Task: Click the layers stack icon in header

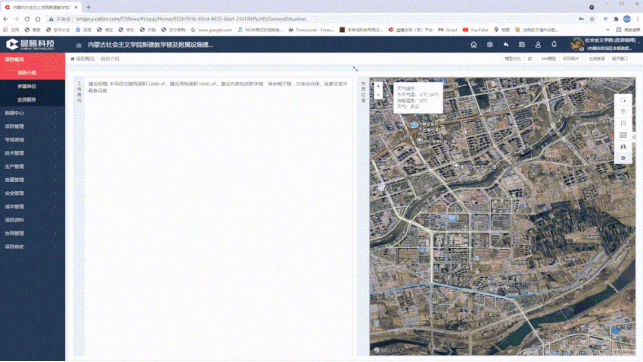Action: [x=490, y=45]
